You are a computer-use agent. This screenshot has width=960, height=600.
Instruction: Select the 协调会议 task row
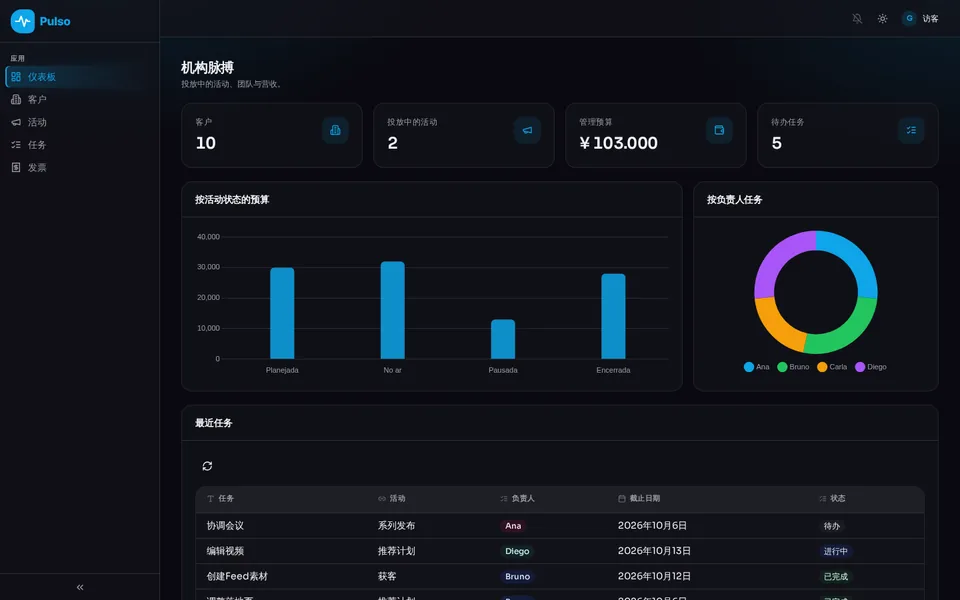pos(560,525)
